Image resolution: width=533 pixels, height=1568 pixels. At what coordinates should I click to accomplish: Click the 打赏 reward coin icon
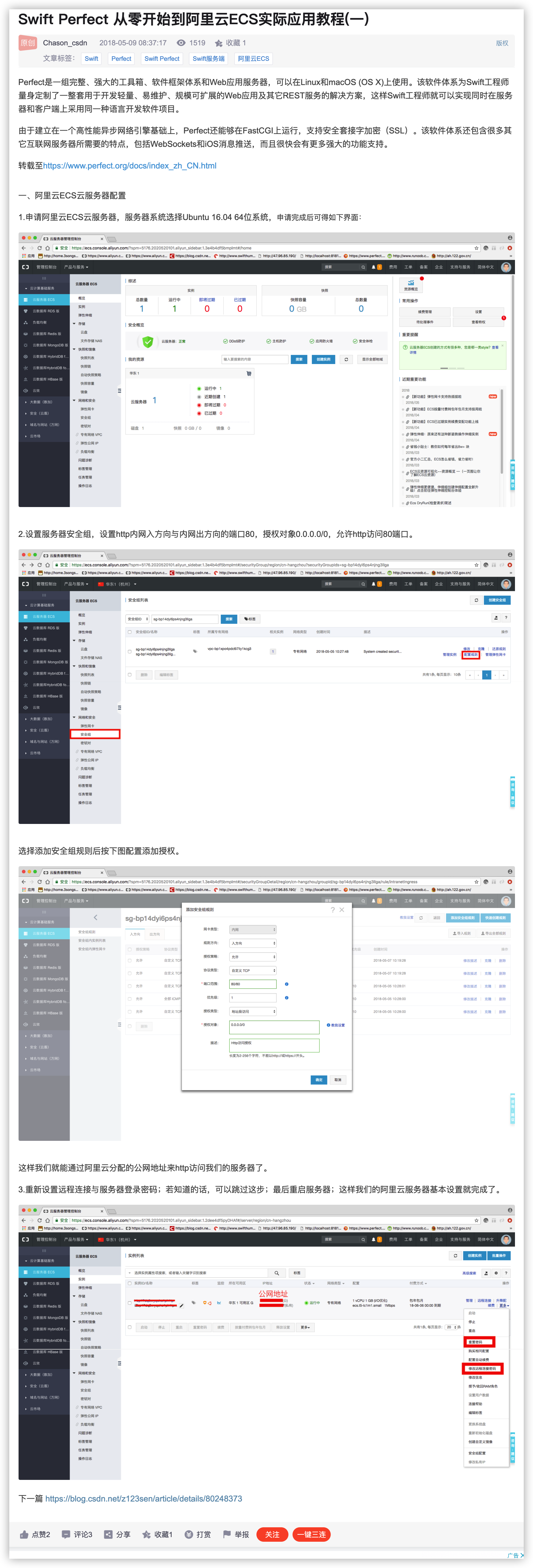(x=189, y=1535)
